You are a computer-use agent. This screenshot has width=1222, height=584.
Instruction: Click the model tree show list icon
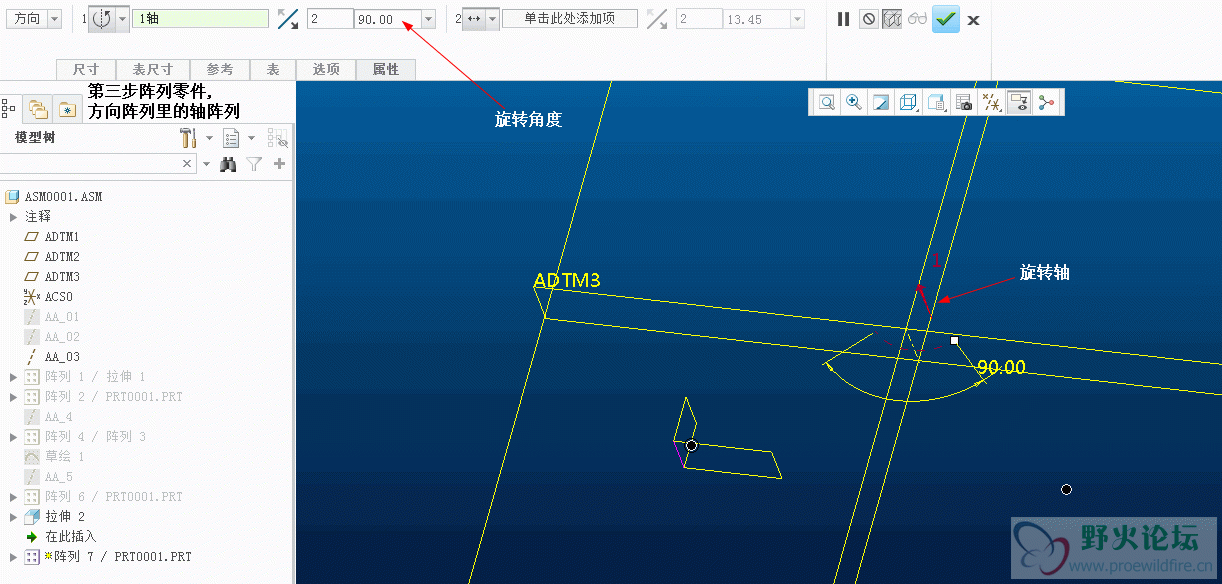point(232,138)
